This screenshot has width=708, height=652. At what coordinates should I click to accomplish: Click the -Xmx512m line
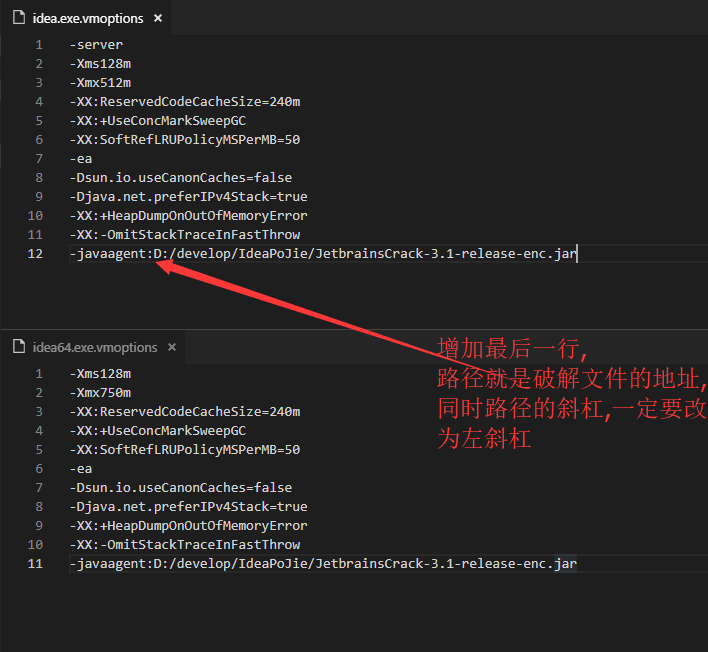click(100, 83)
